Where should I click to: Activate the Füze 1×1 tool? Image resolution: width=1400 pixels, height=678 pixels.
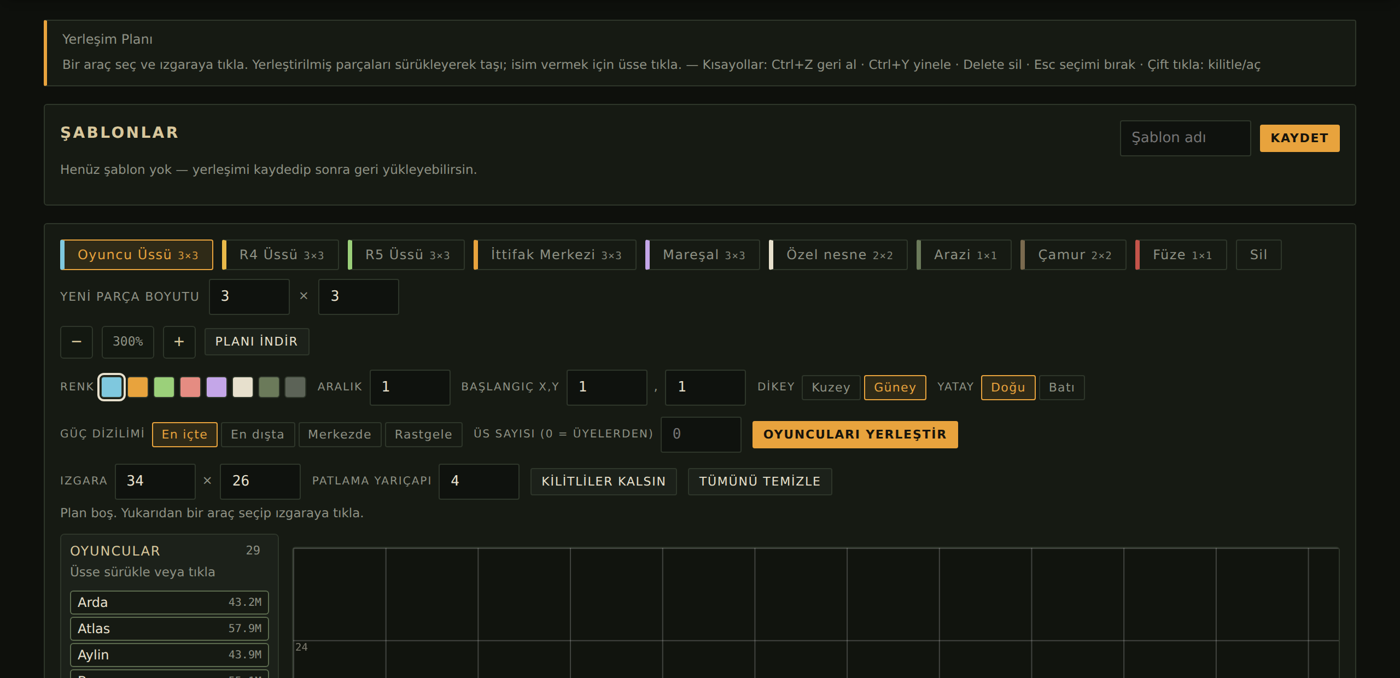coord(1181,255)
